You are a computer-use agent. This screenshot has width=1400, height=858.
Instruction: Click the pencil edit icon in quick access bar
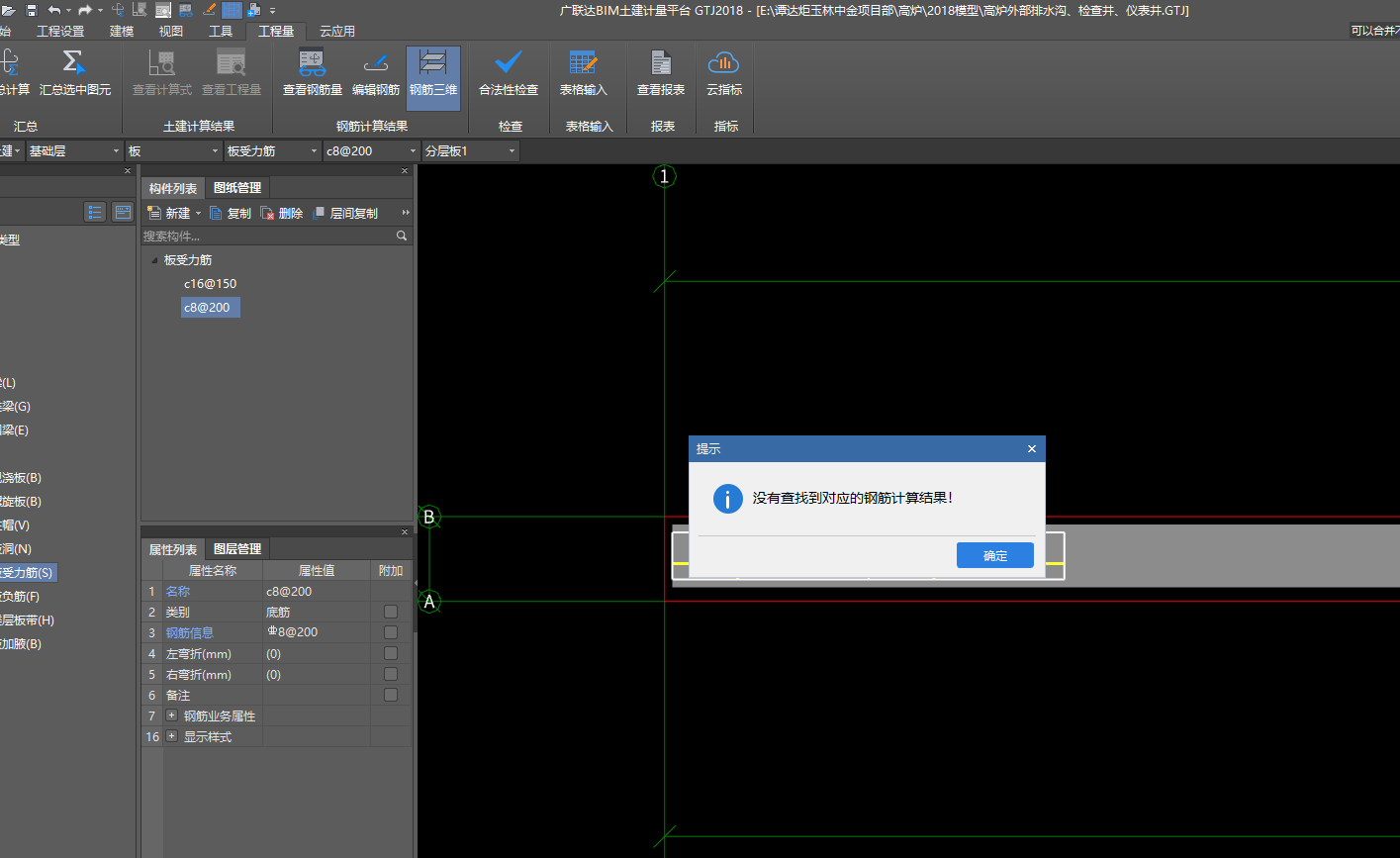(210, 10)
